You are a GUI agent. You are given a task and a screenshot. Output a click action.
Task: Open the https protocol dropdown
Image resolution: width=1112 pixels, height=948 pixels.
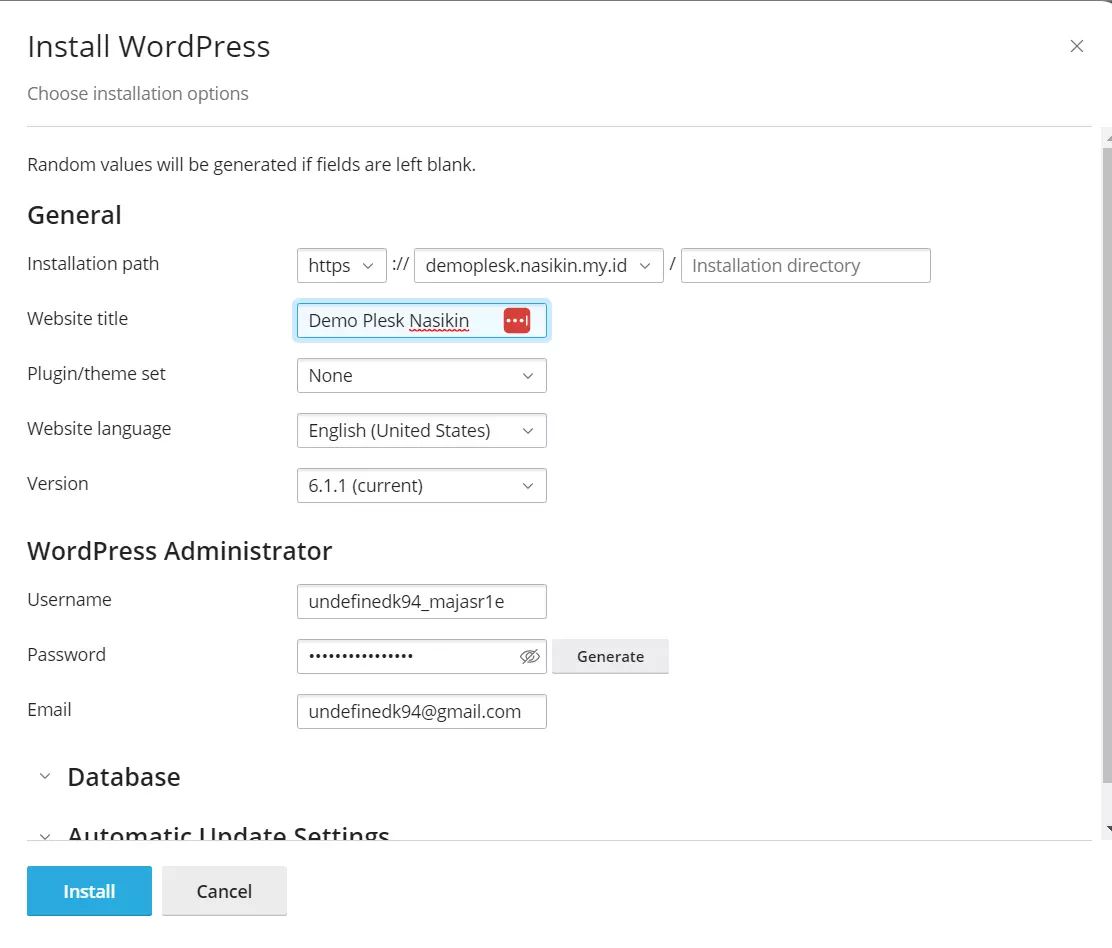[341, 265]
